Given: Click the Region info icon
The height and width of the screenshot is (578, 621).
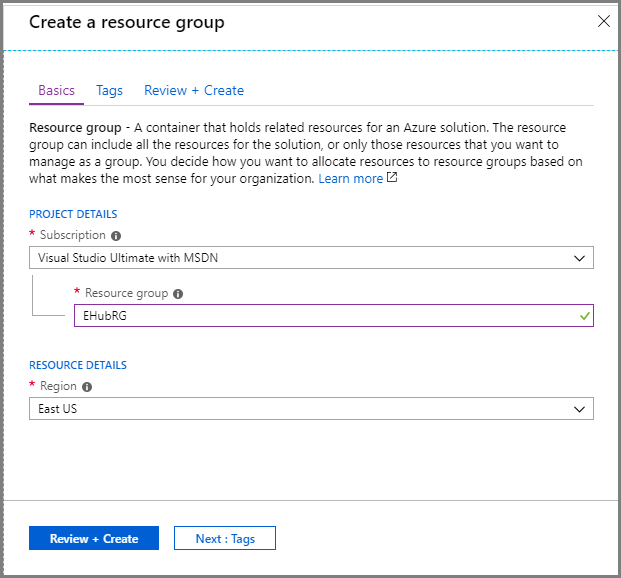Looking at the screenshot, I should [87, 387].
